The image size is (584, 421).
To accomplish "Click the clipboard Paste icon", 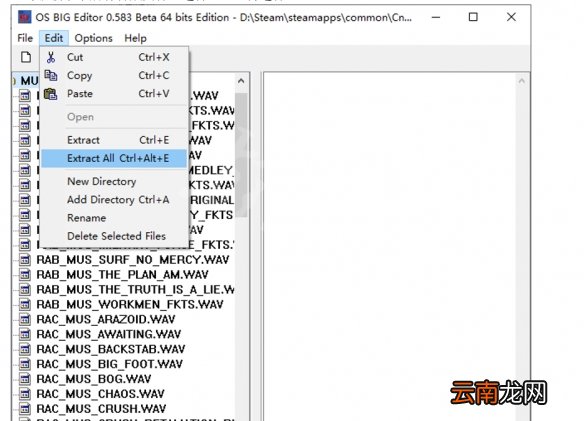I will 51,94.
